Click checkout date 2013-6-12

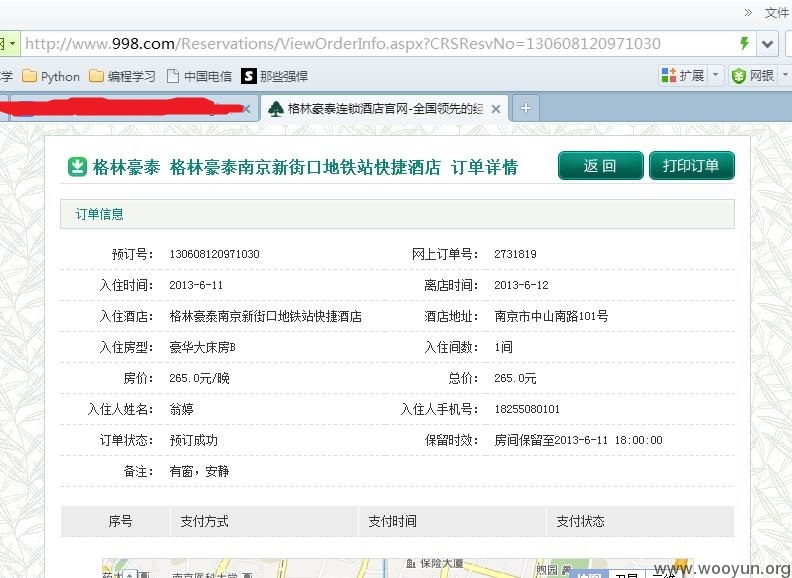(521, 285)
